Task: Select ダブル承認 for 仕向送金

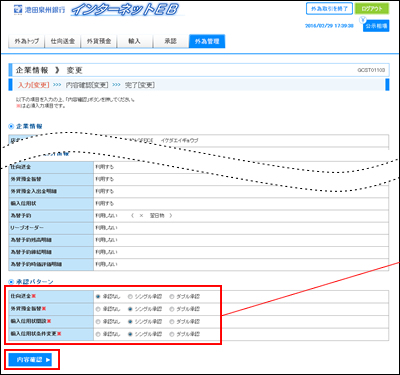Action: coord(172,296)
